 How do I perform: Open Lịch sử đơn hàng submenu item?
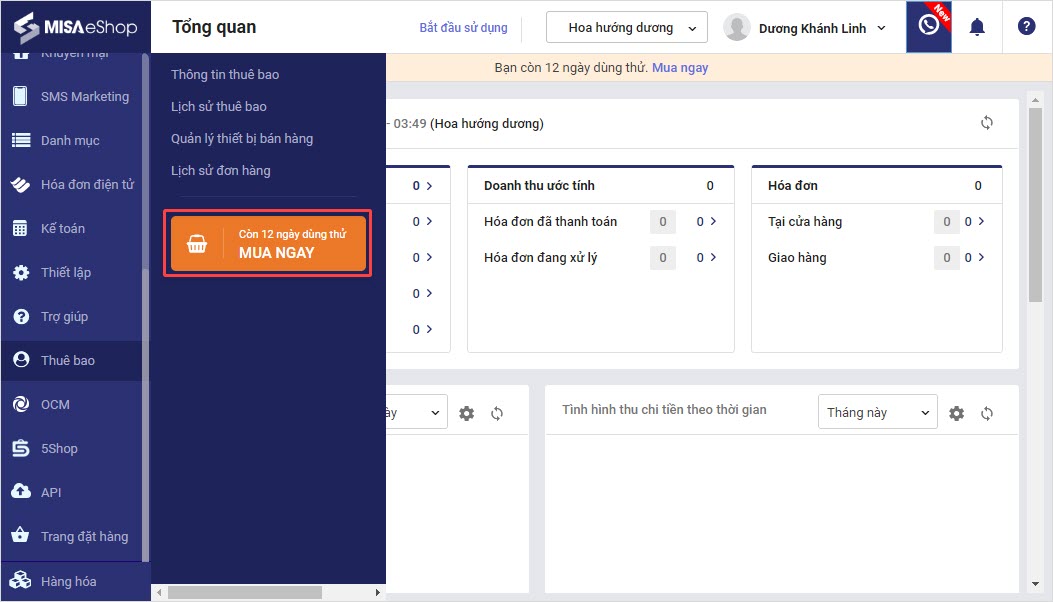(x=221, y=171)
